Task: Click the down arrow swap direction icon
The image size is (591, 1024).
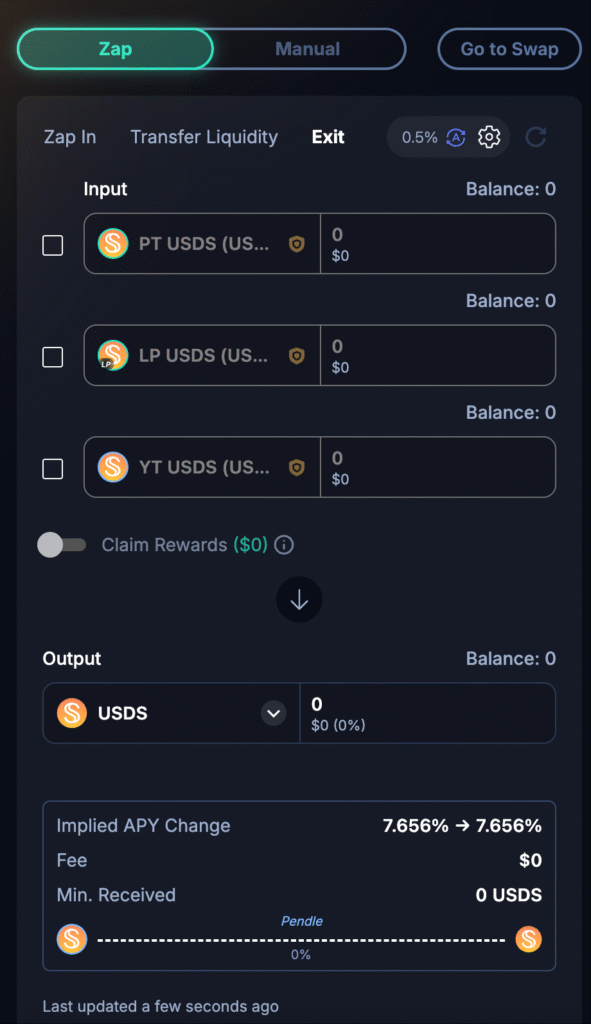Action: coord(299,600)
